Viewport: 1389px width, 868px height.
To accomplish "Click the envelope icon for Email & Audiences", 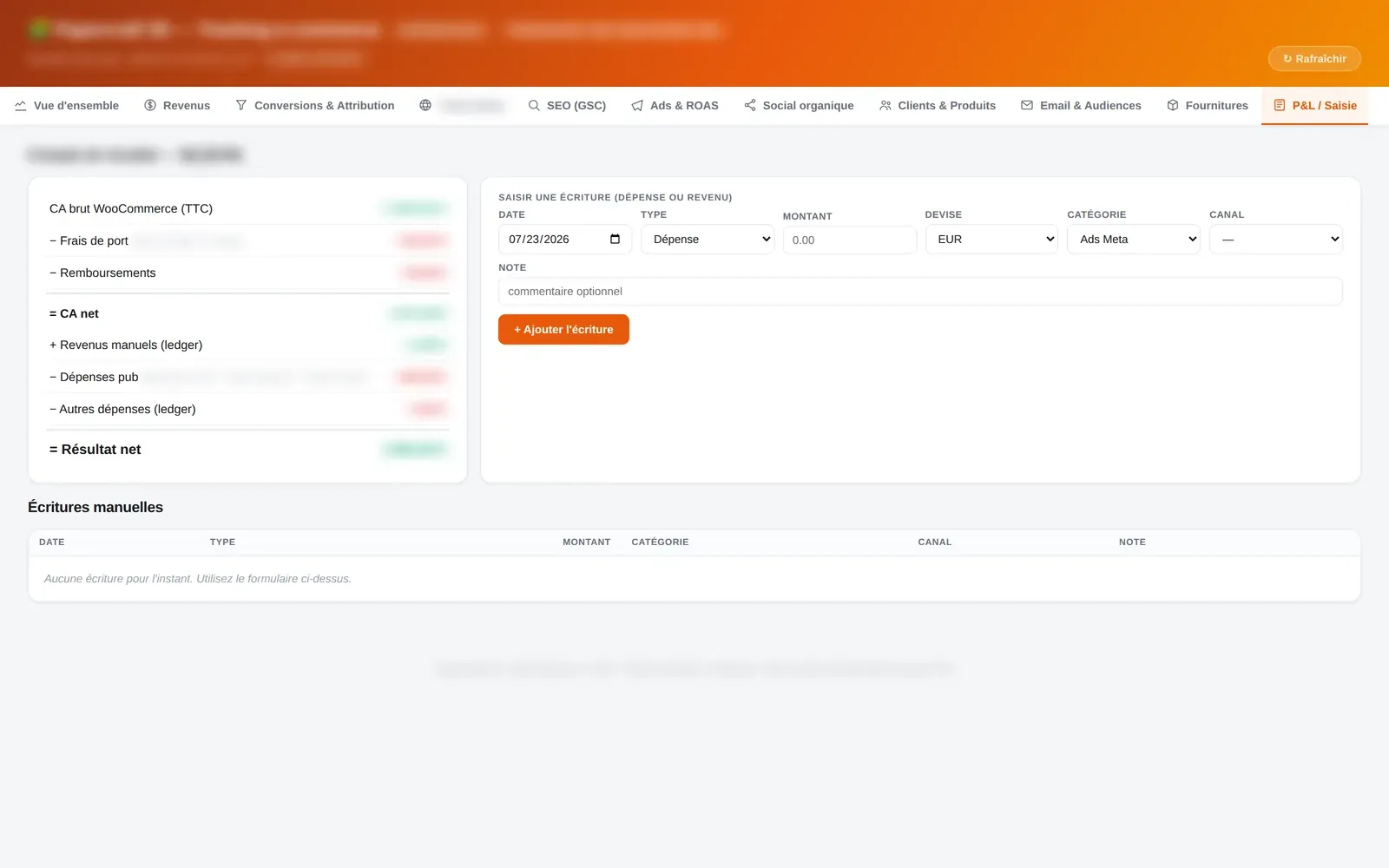I will point(1027,105).
